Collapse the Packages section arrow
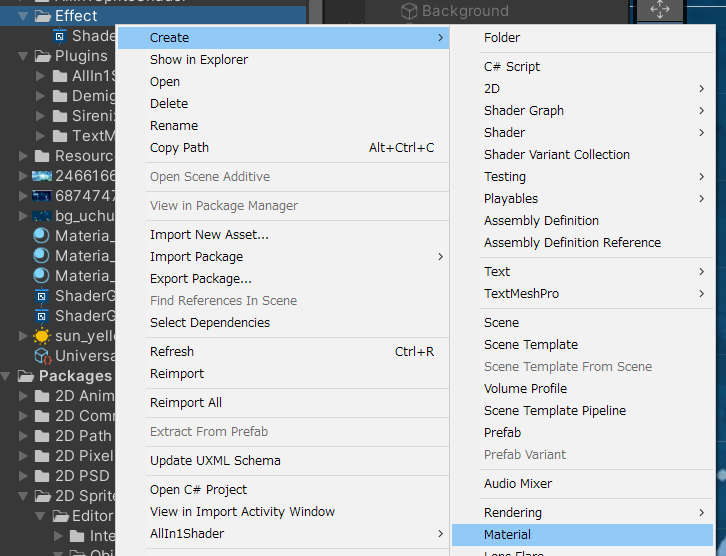This screenshot has width=726, height=556. 6,376
